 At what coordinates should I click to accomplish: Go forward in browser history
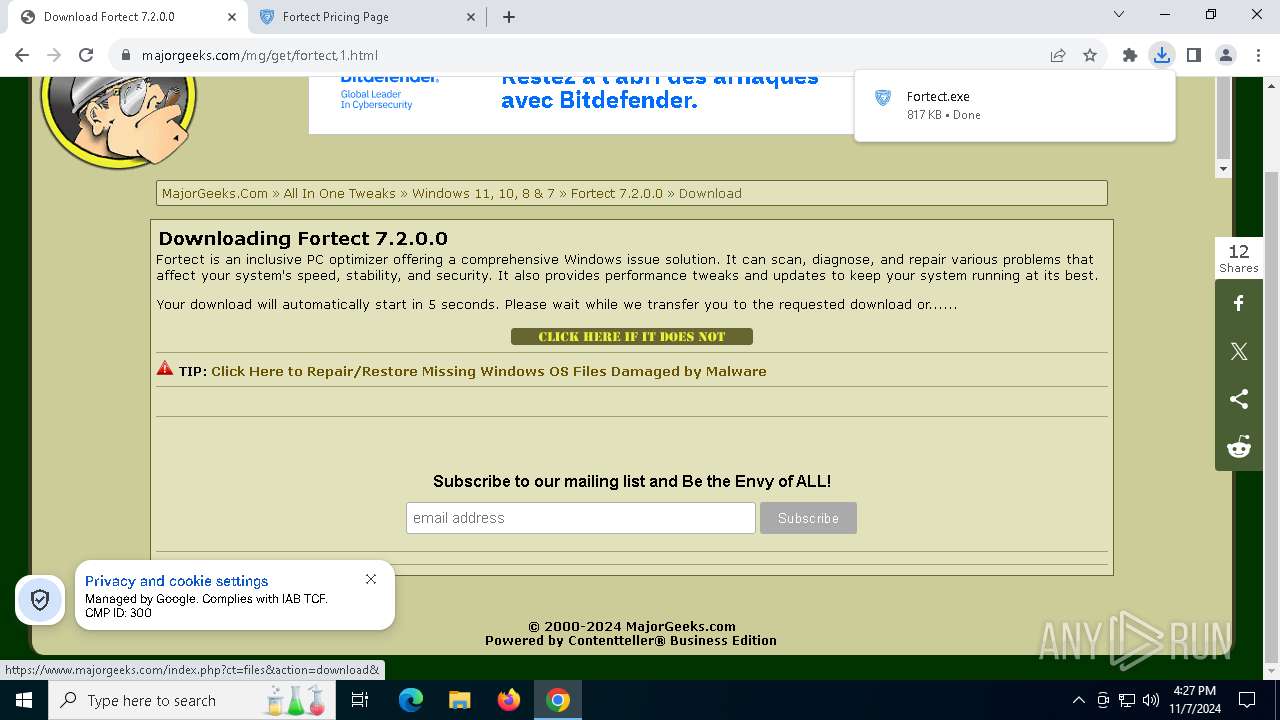tap(54, 55)
